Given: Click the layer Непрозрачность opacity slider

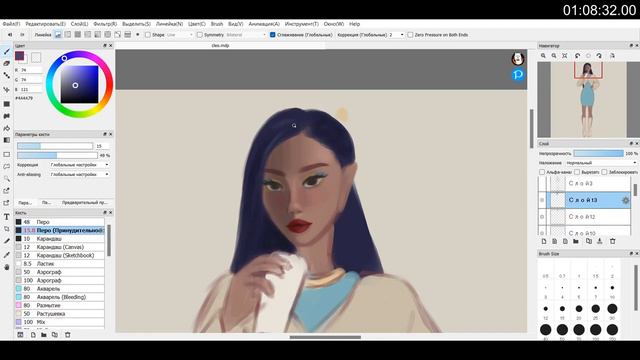Looking at the screenshot, I should coord(598,153).
